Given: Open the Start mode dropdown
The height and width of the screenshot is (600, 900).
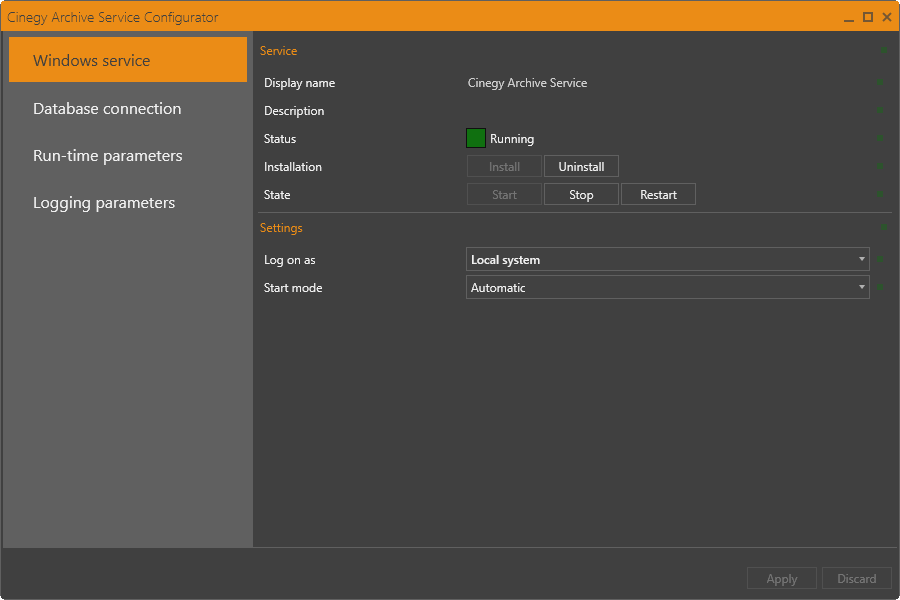Looking at the screenshot, I should (x=668, y=288).
